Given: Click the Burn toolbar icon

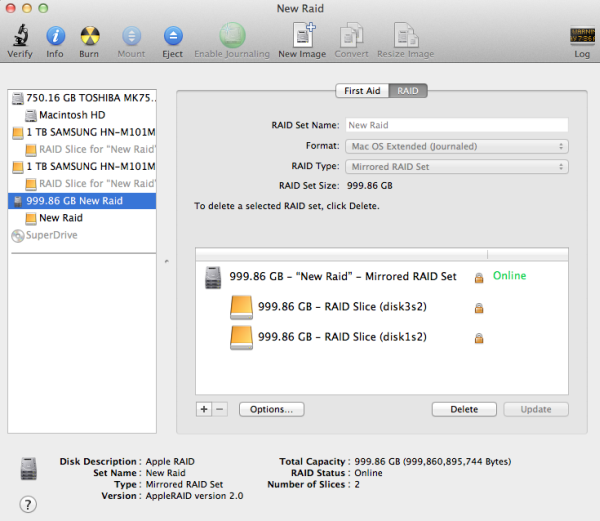Looking at the screenshot, I should click(x=89, y=37).
